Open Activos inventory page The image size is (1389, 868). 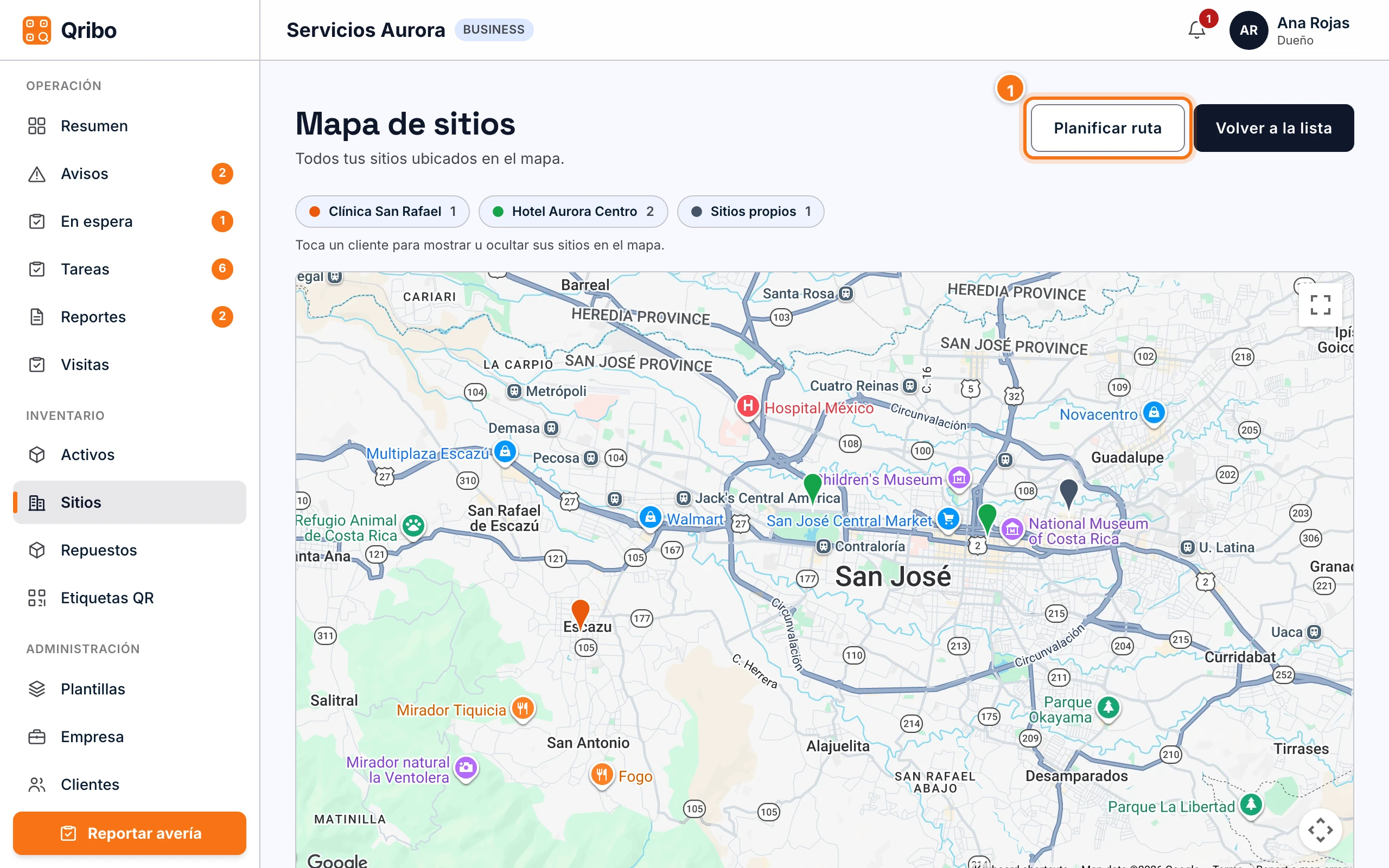pos(130,455)
